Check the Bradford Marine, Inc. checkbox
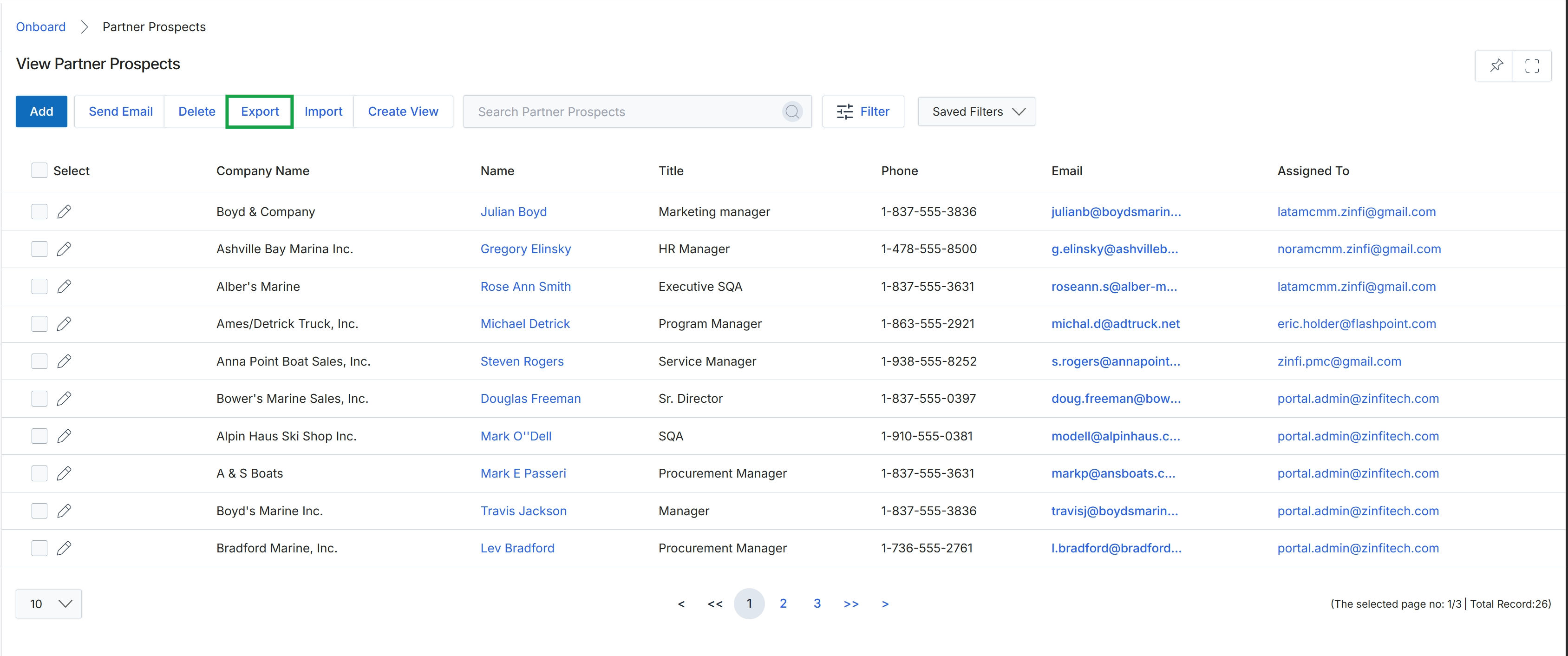 (39, 548)
